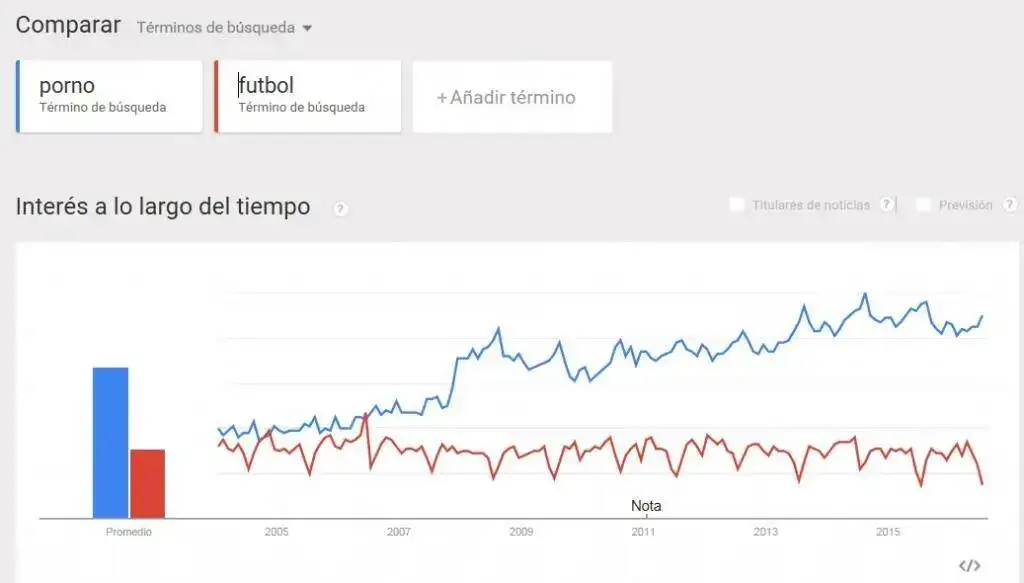1024x583 pixels.
Task: Toggle the forecast option labeled Previsión
Action: [923, 203]
